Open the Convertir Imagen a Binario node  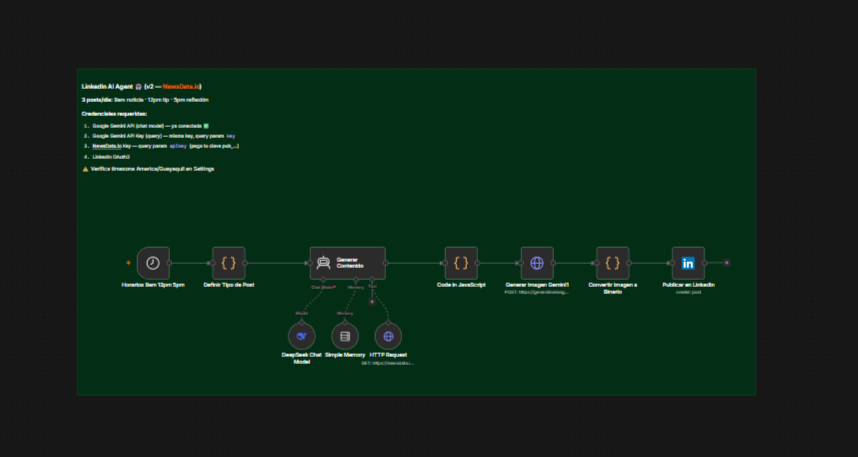click(x=613, y=263)
